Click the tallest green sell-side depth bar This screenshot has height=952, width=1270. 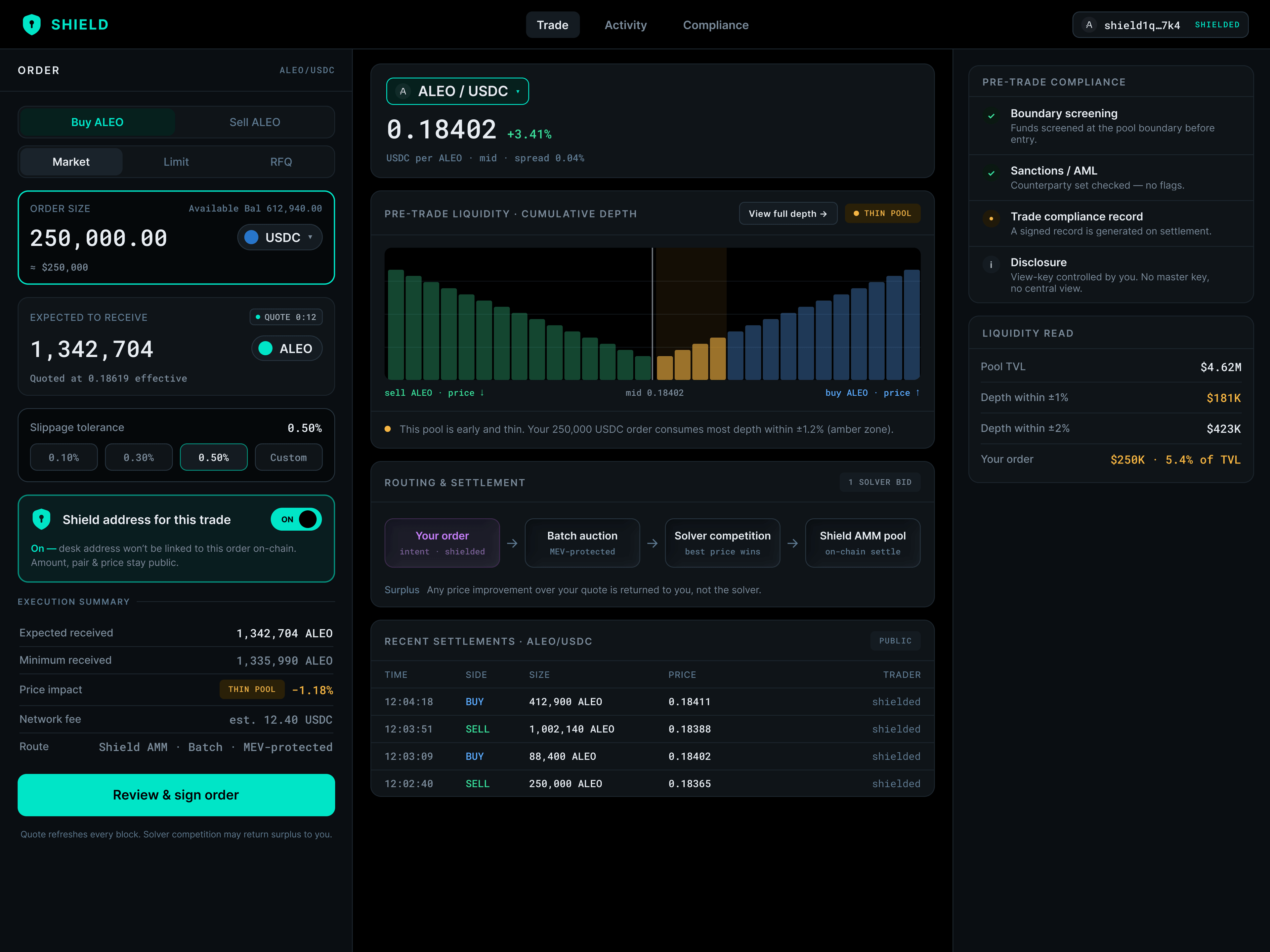[x=396, y=325]
